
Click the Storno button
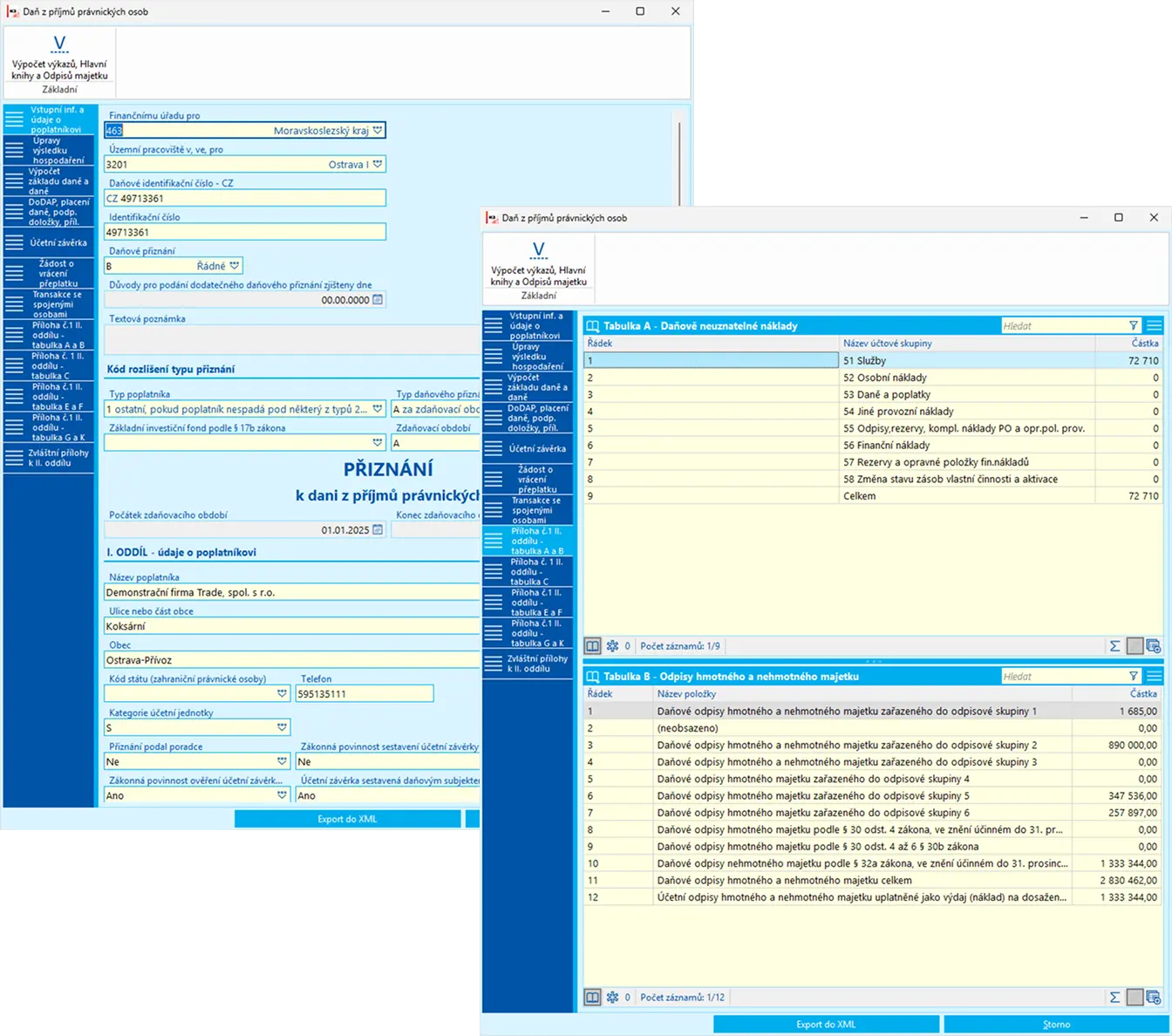tap(1056, 1025)
